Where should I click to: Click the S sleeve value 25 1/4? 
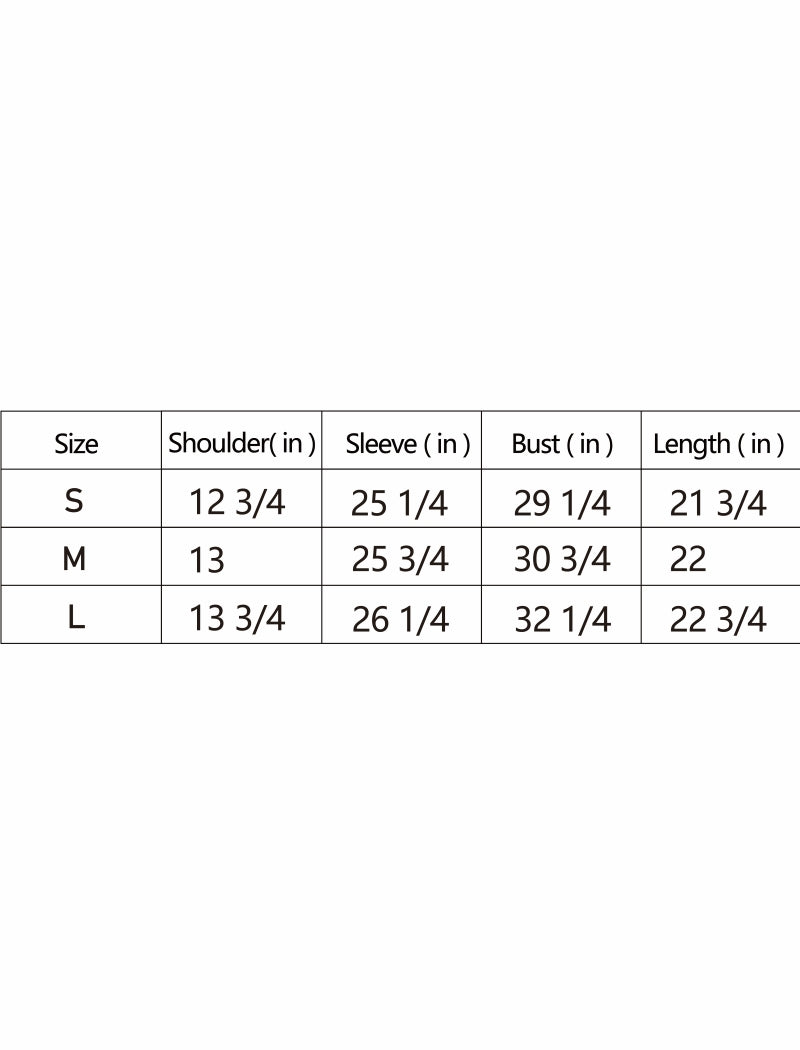[x=399, y=503]
